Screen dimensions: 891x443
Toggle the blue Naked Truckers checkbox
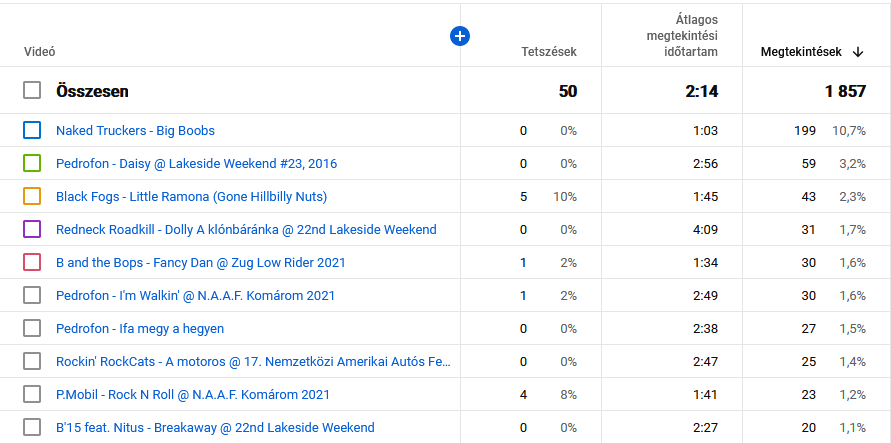pos(32,130)
